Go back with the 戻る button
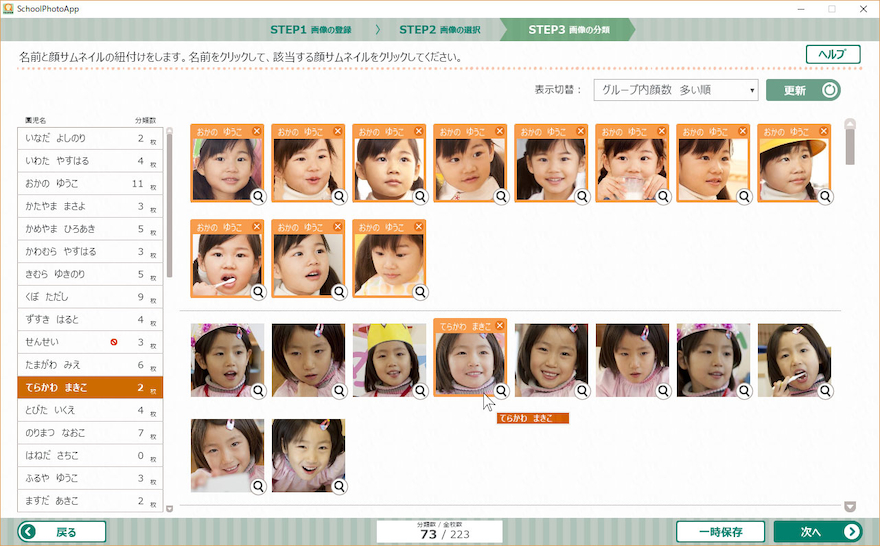Image resolution: width=880 pixels, height=546 pixels. (x=62, y=532)
